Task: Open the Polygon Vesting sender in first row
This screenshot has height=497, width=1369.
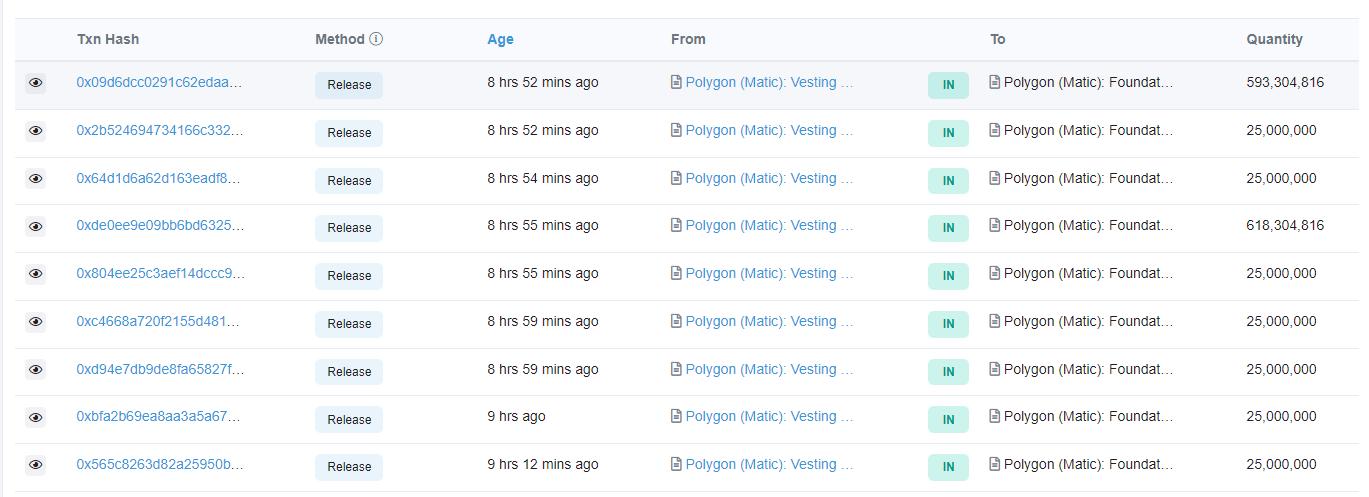Action: click(768, 82)
